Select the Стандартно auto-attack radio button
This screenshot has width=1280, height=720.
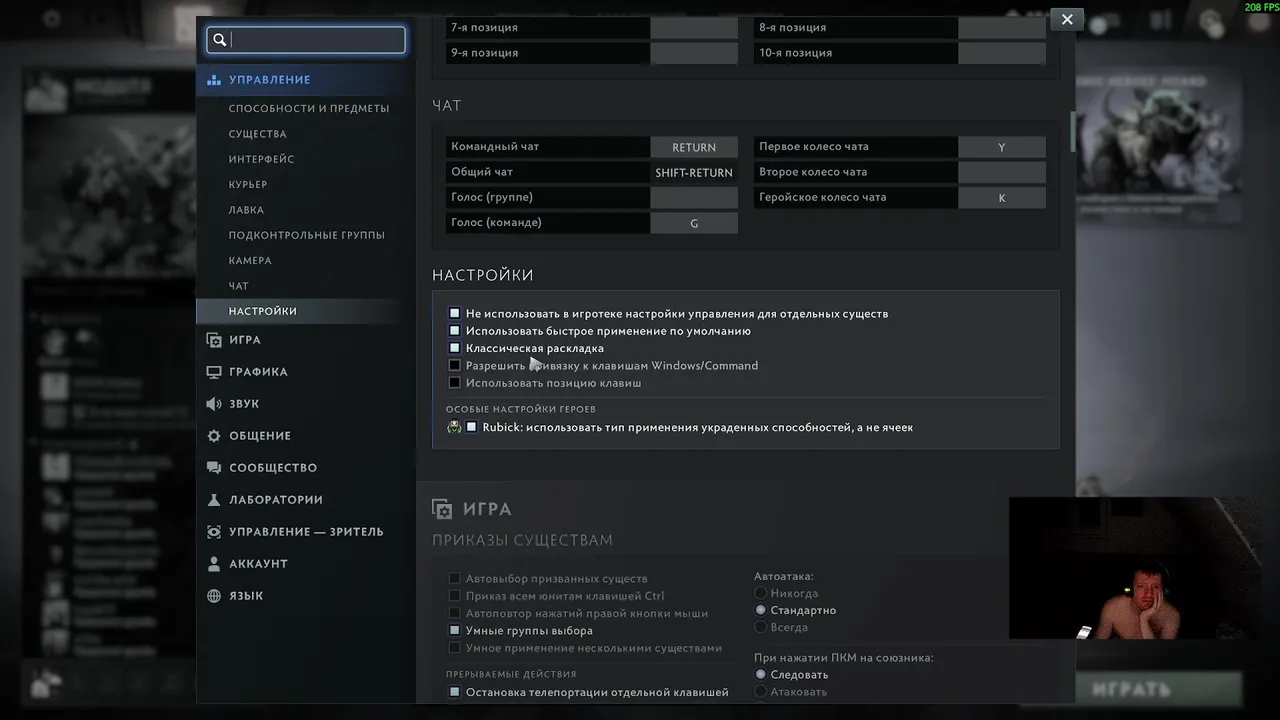coord(761,610)
